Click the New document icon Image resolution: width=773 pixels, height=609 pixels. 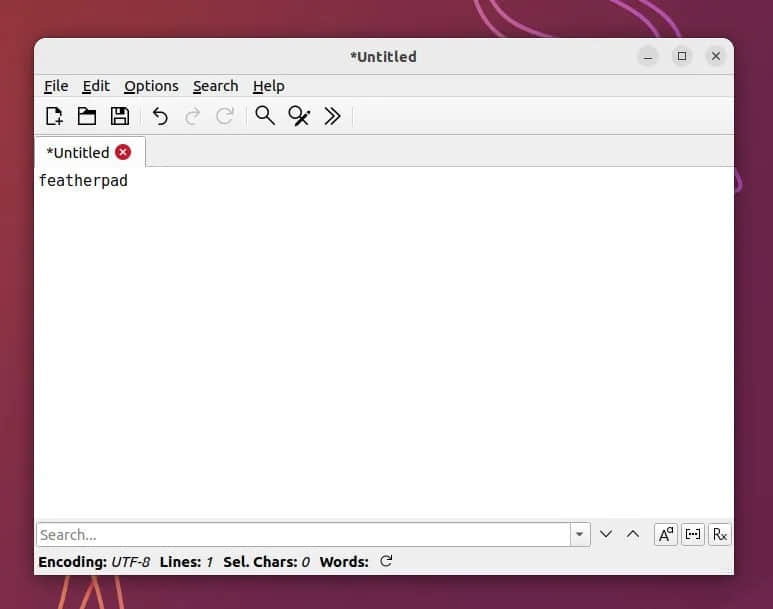tap(54, 116)
